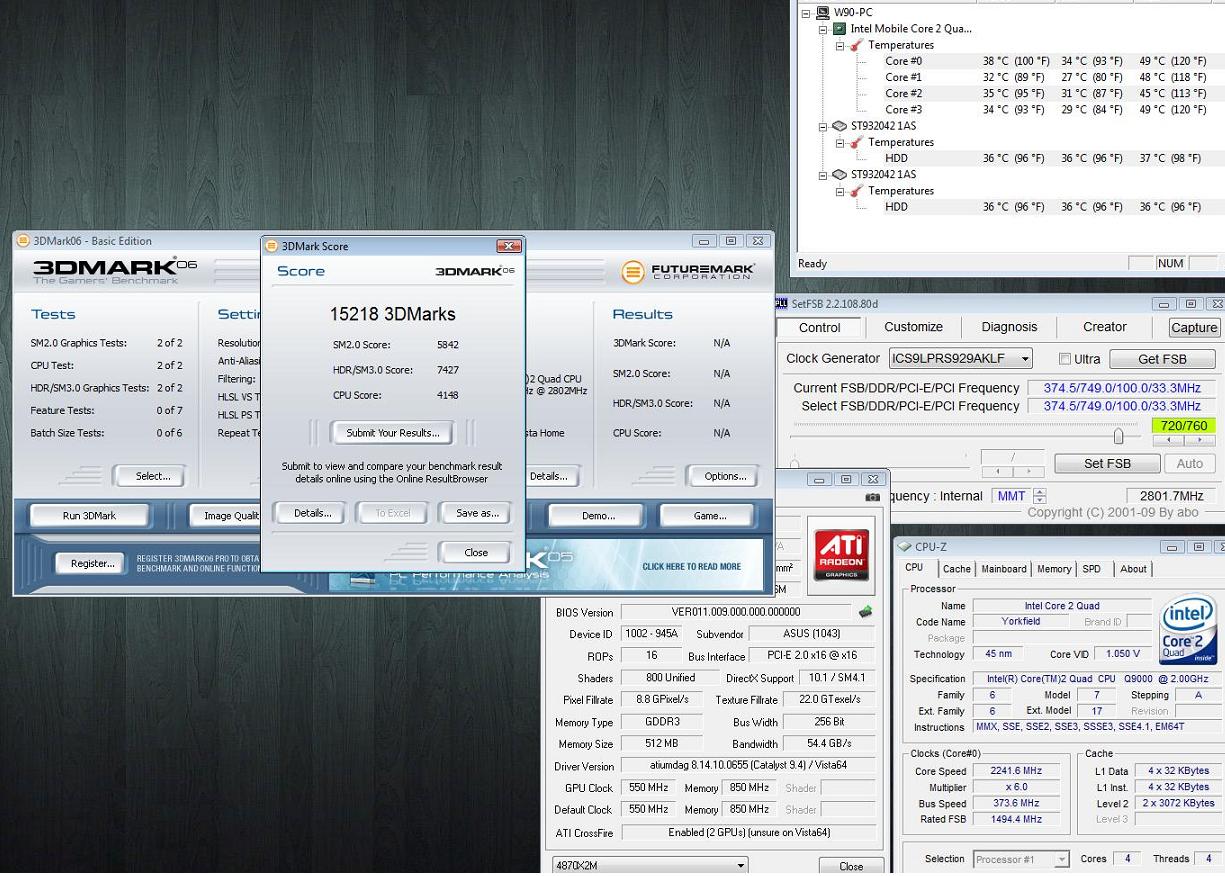Open the Processor #1 selection dropdown in CPU-Z

click(x=1061, y=859)
